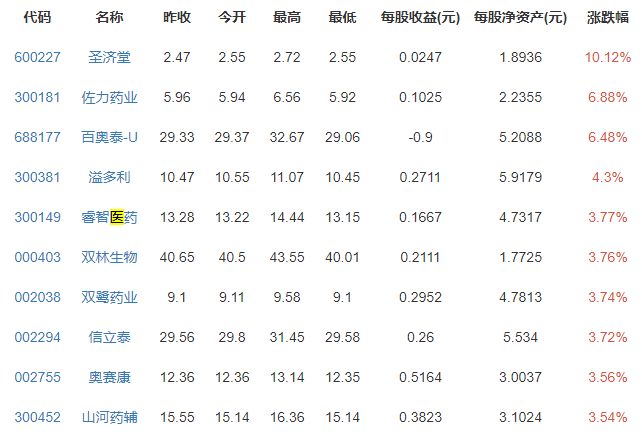Viewport: 642px width, 441px height.
Task: Select the 15.55 previous close value
Action: 177,417
